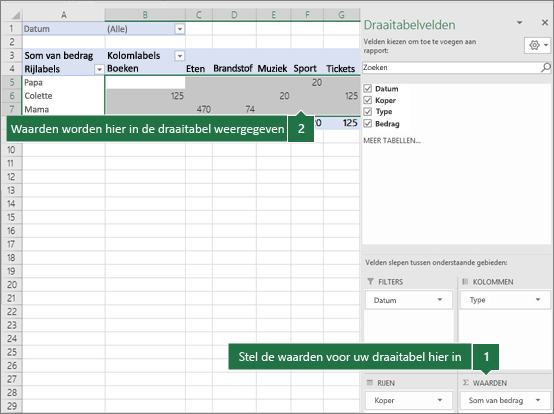The image size is (554, 414).
Task: Click the WAARDEN sigma icon
Action: 465,383
